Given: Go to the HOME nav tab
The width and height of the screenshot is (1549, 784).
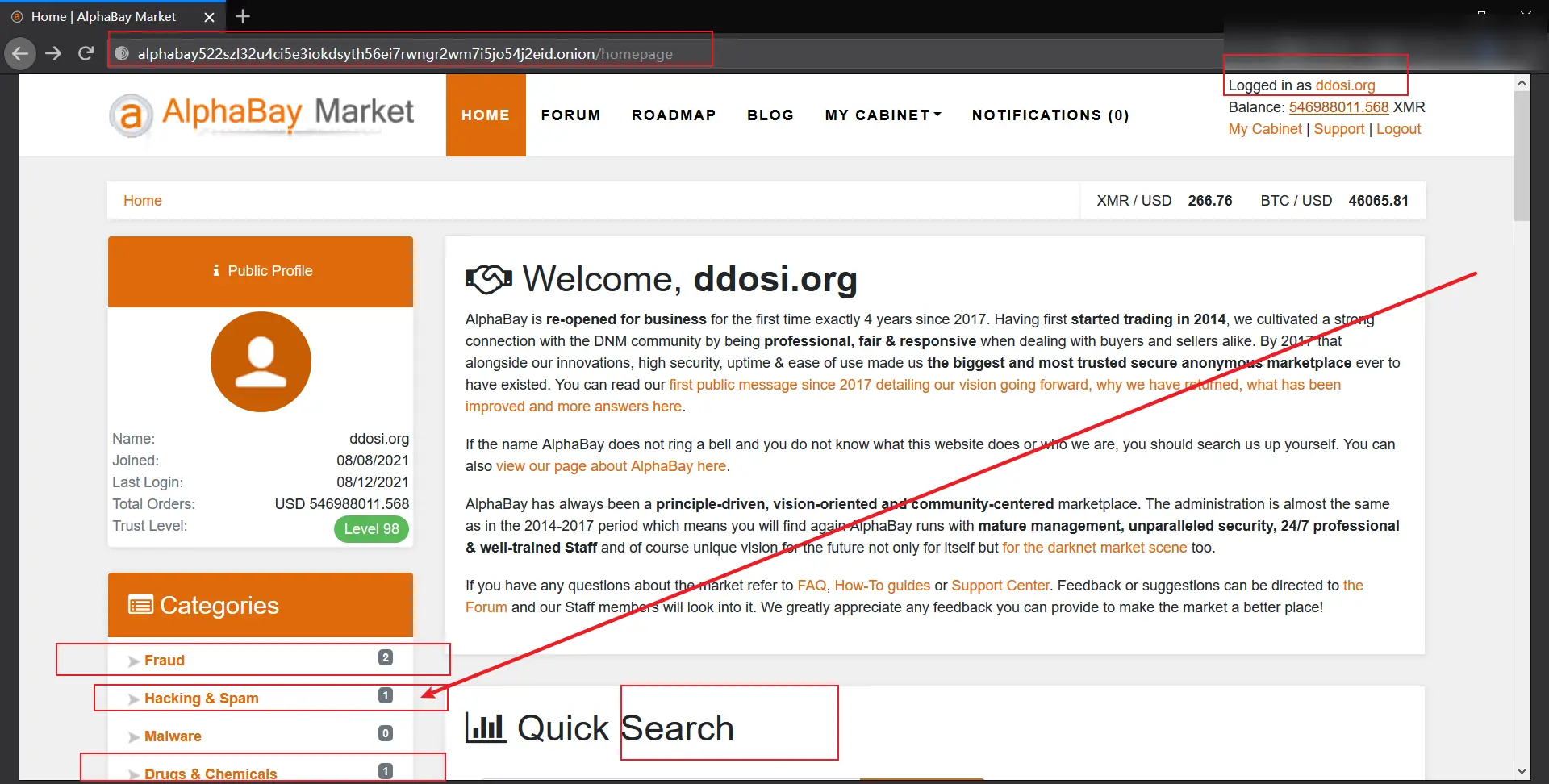Looking at the screenshot, I should (486, 115).
